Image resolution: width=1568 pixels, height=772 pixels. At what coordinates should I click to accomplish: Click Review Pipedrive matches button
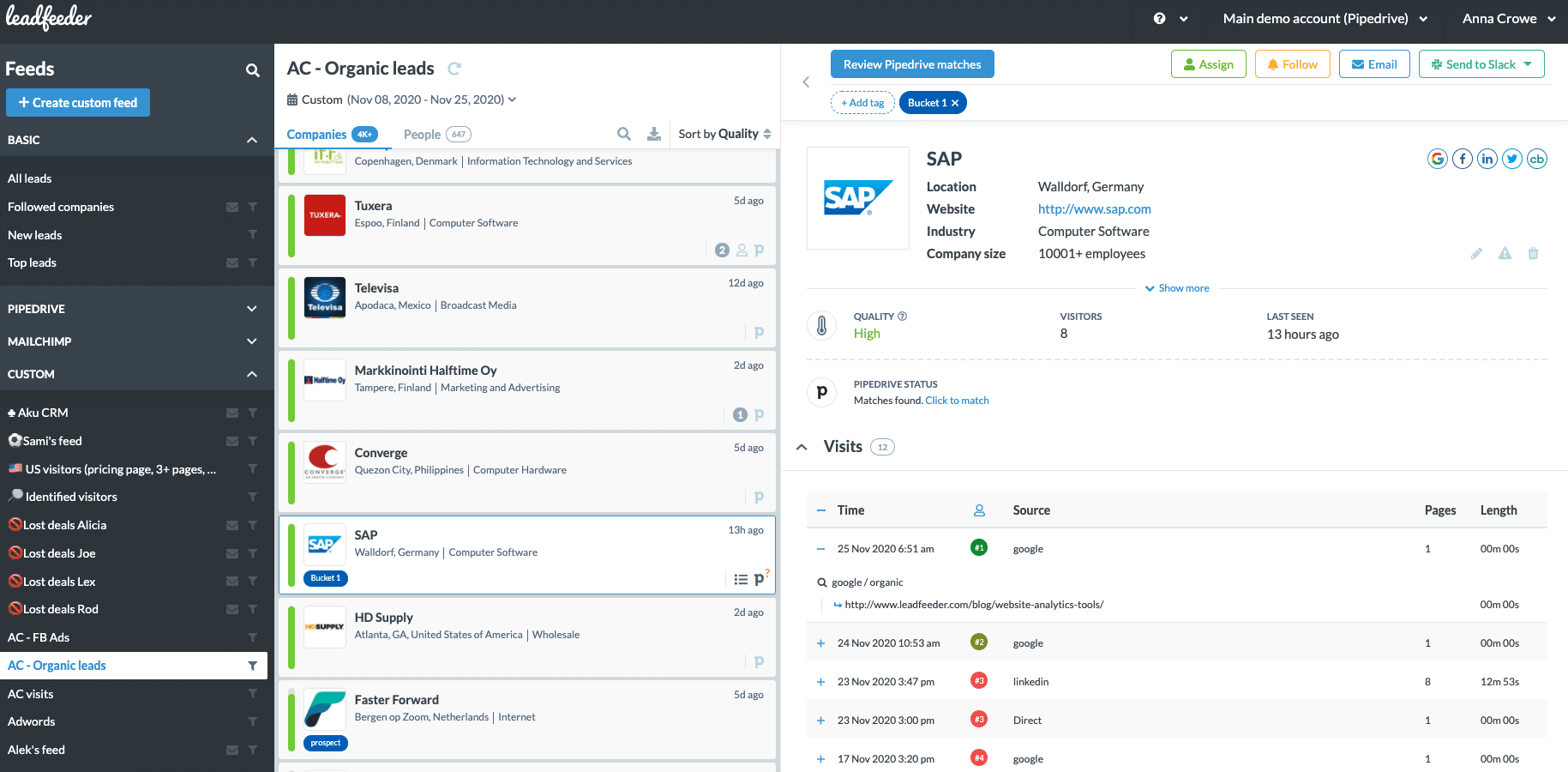(911, 64)
